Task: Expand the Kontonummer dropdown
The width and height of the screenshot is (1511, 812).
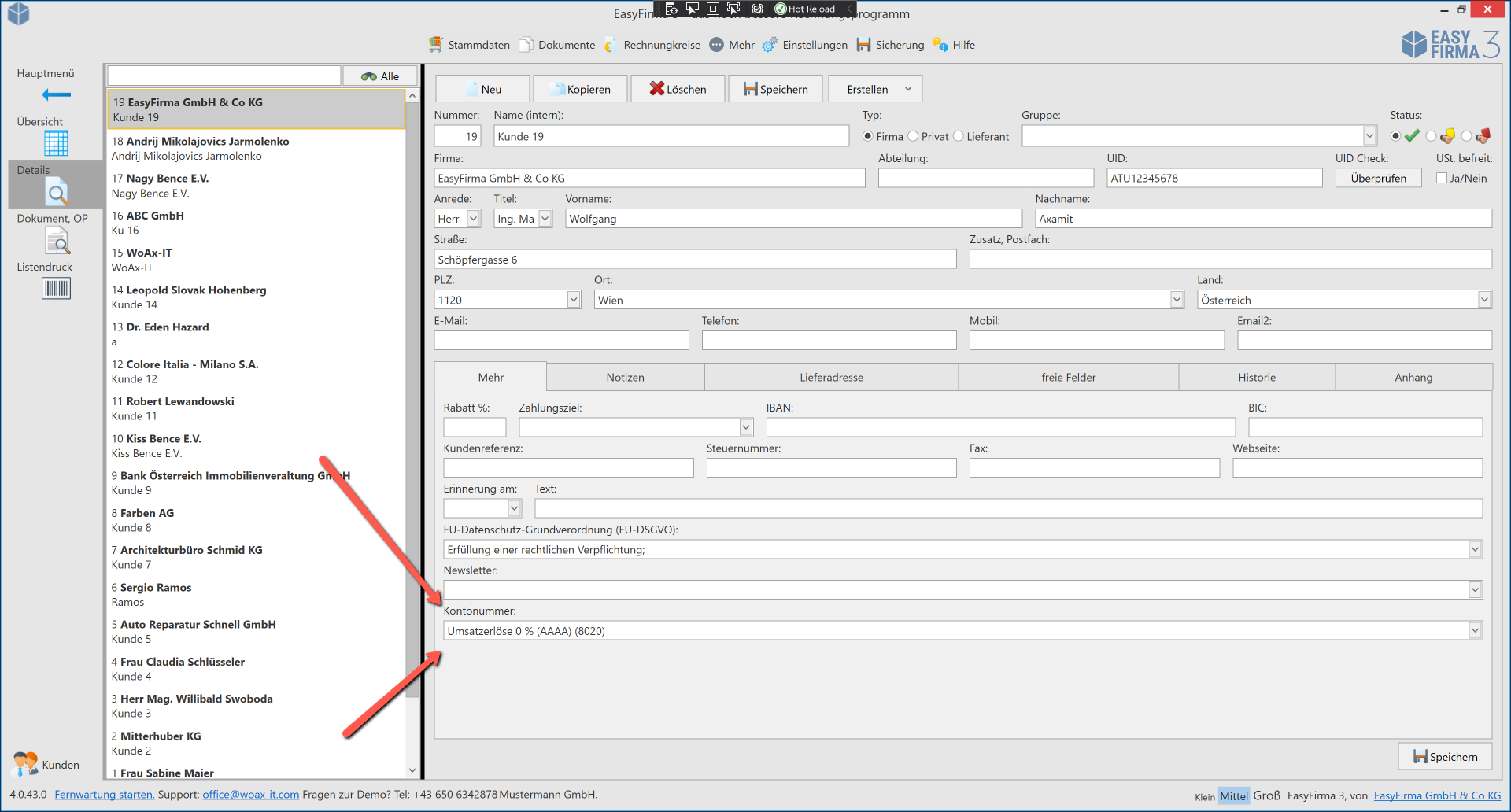Action: pyautogui.click(x=1475, y=630)
